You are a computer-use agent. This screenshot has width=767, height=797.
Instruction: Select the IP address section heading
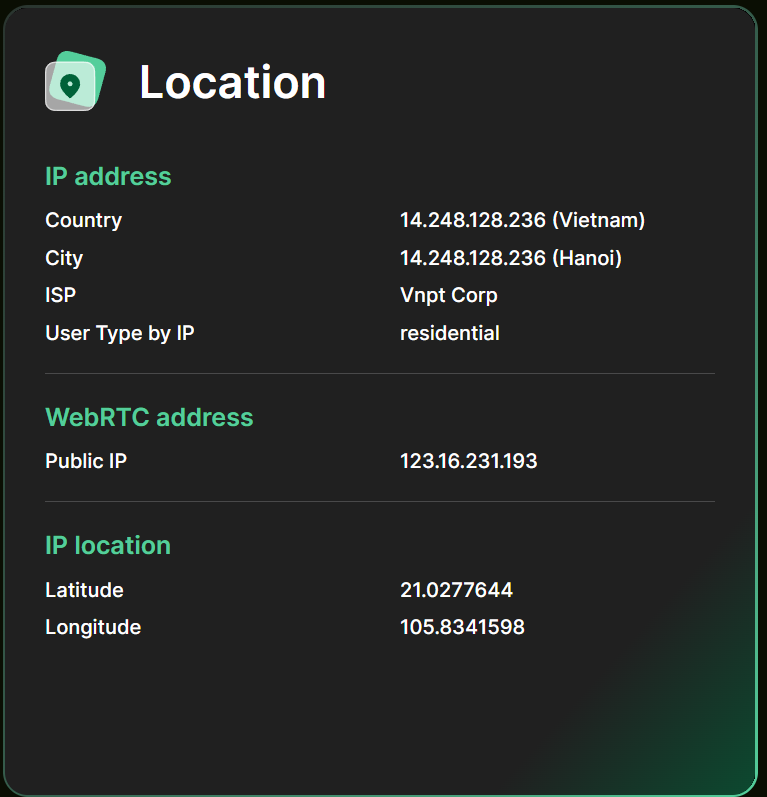[108, 176]
